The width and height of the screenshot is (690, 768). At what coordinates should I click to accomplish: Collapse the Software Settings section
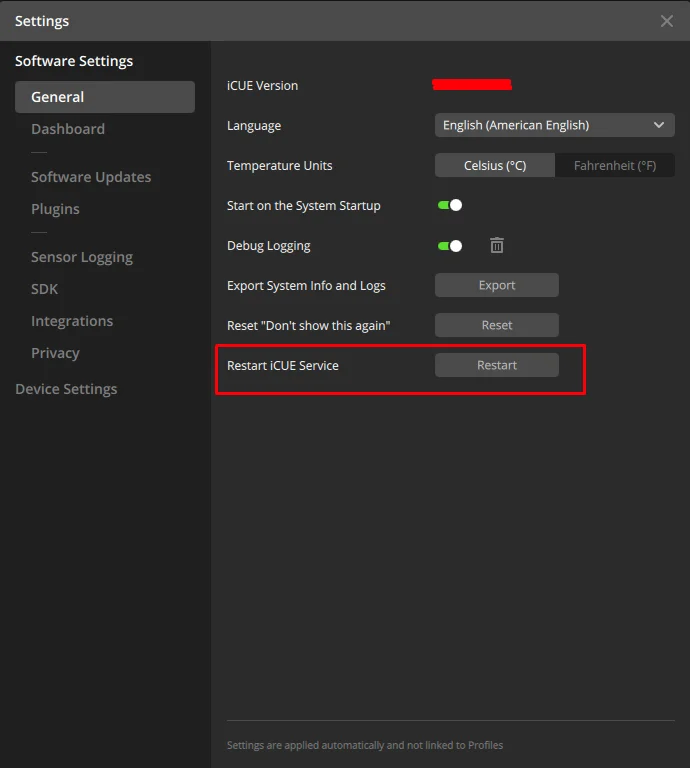(74, 61)
